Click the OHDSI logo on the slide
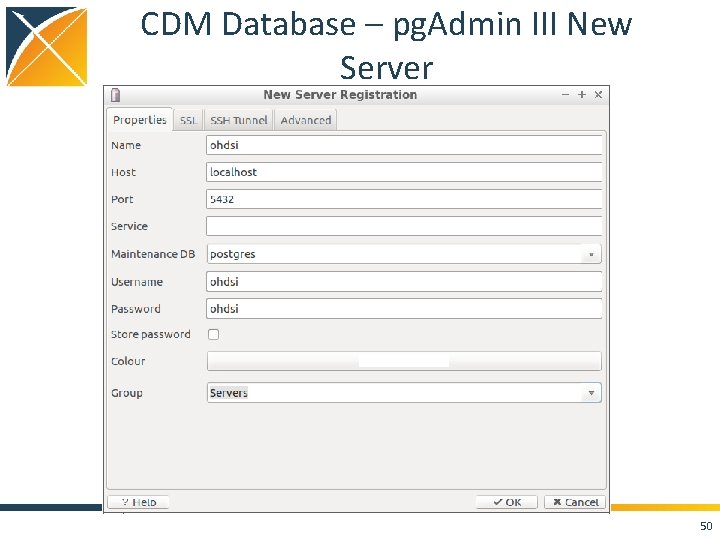Viewport: 720px width, 540px height. [46, 46]
